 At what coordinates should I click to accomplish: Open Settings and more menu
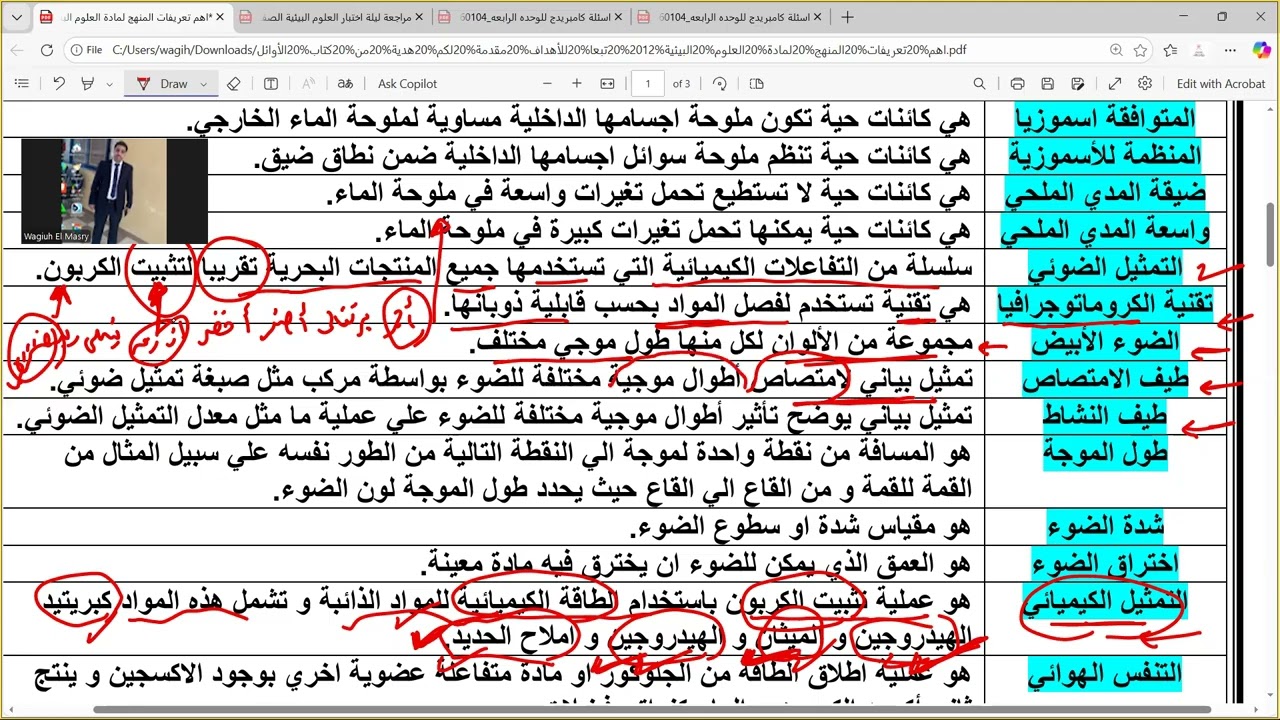[1230, 50]
